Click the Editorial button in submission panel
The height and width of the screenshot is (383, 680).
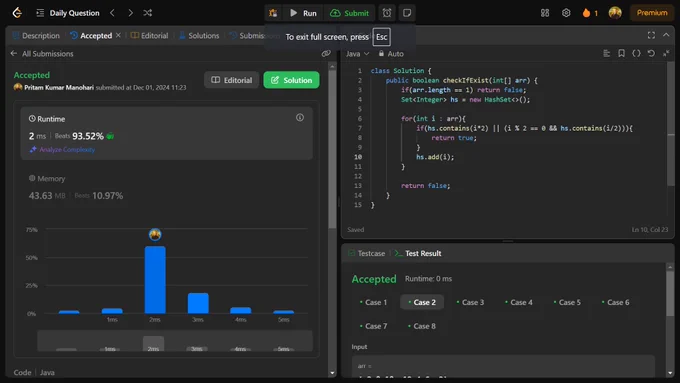(232, 80)
